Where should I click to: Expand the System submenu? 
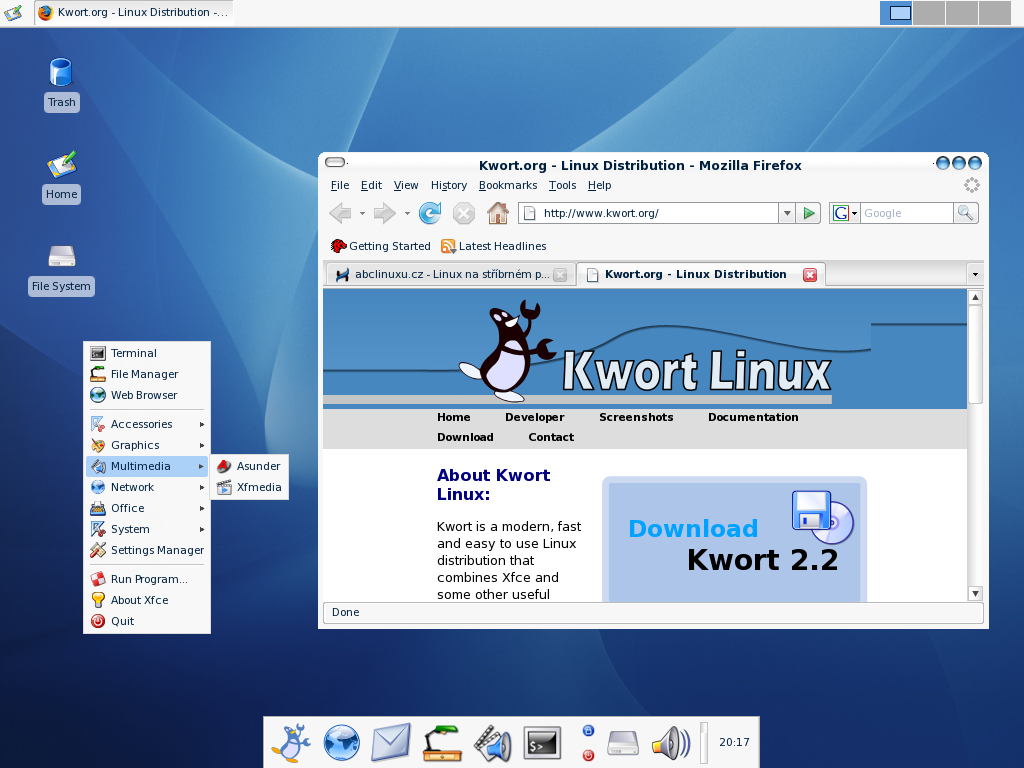tap(147, 529)
